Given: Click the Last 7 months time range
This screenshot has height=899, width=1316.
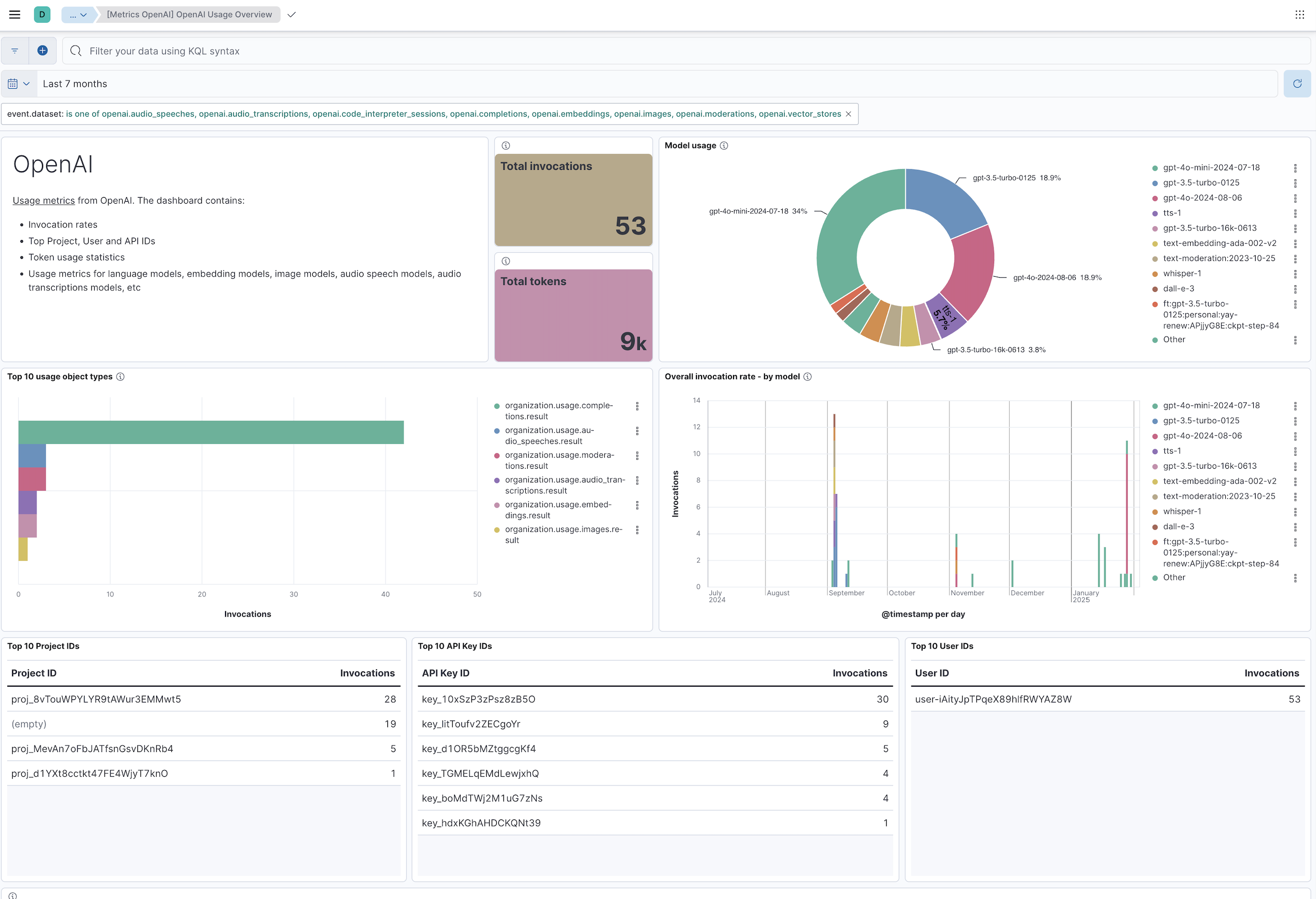Looking at the screenshot, I should click(75, 84).
